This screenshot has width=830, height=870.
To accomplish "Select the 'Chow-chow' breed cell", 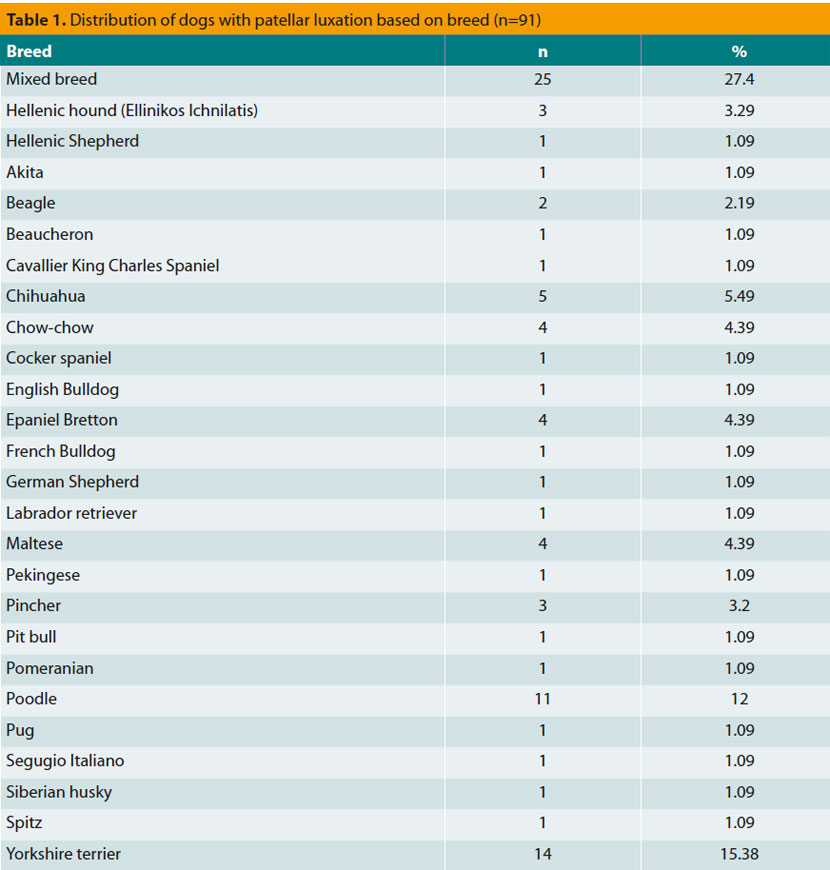I will click(50, 327).
